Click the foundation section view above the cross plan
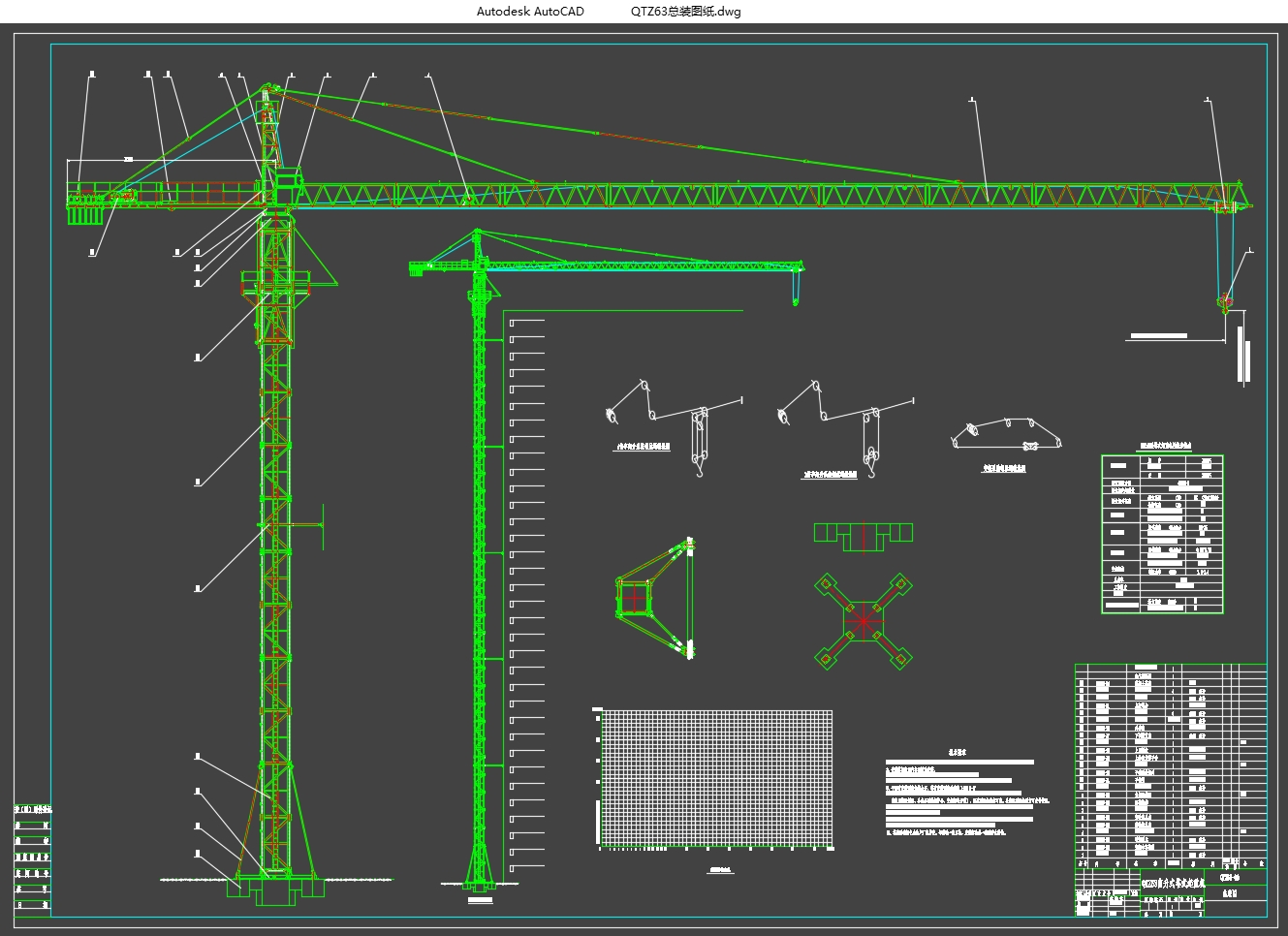This screenshot has width=1288, height=936. point(863,535)
